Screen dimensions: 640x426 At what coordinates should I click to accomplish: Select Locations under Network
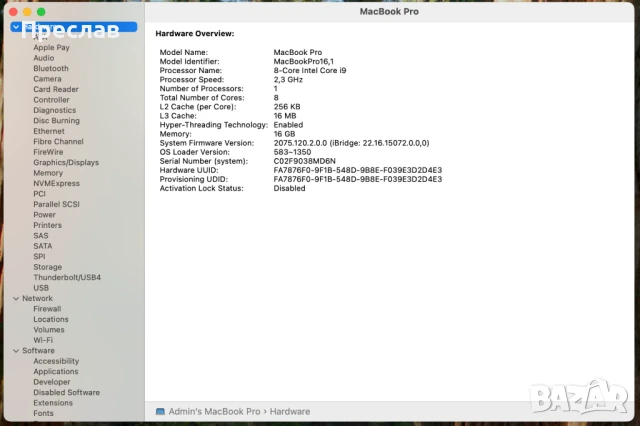click(x=51, y=320)
